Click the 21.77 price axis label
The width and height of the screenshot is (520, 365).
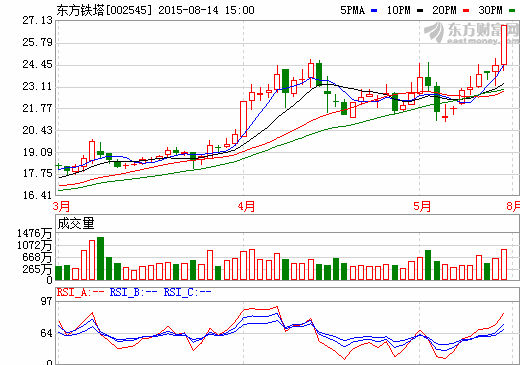coord(38,109)
